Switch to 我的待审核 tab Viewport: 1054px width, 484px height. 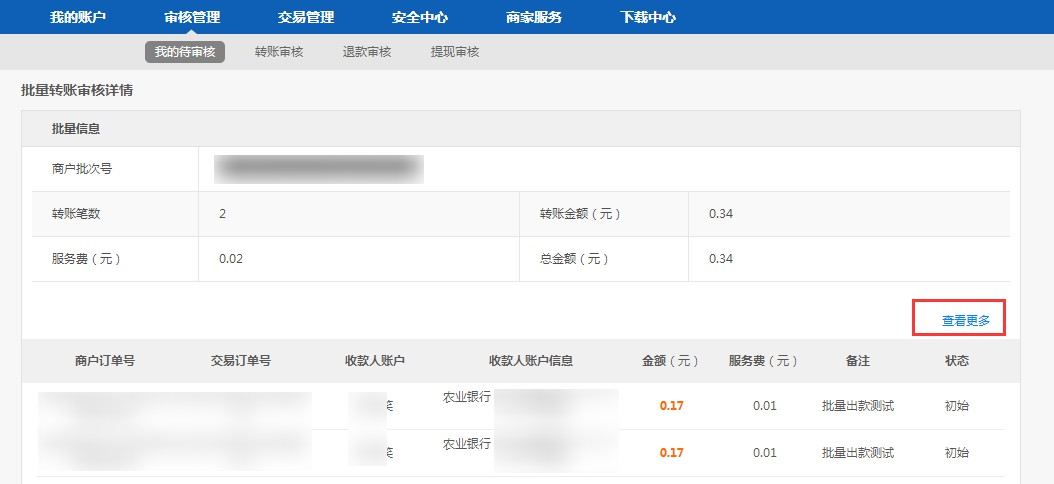(x=185, y=52)
